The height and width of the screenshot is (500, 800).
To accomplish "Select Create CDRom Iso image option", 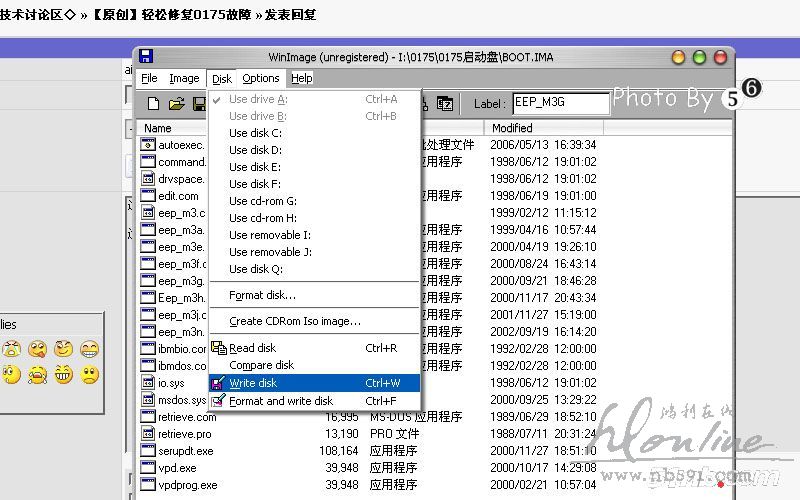I will [294, 321].
